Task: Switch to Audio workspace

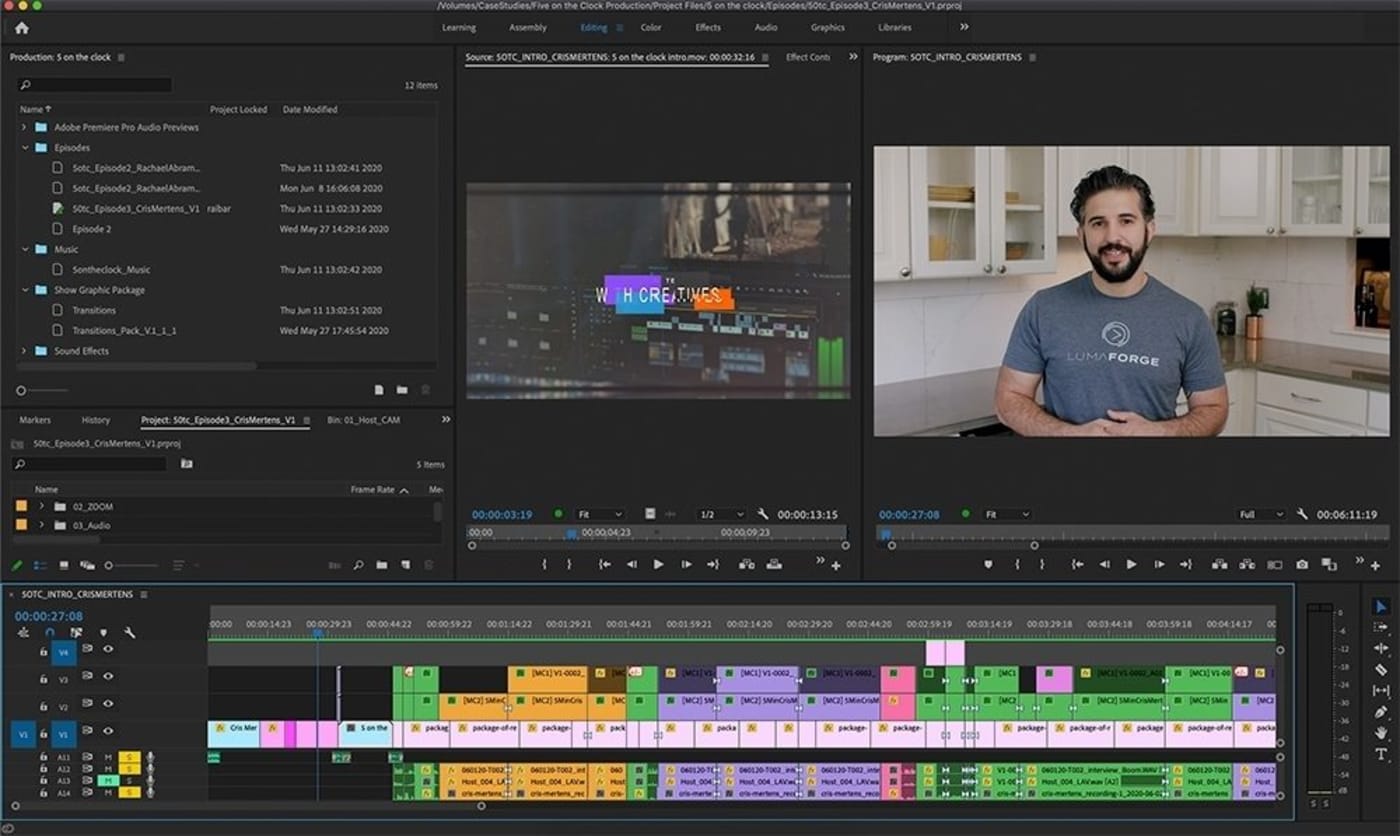Action: (766, 27)
